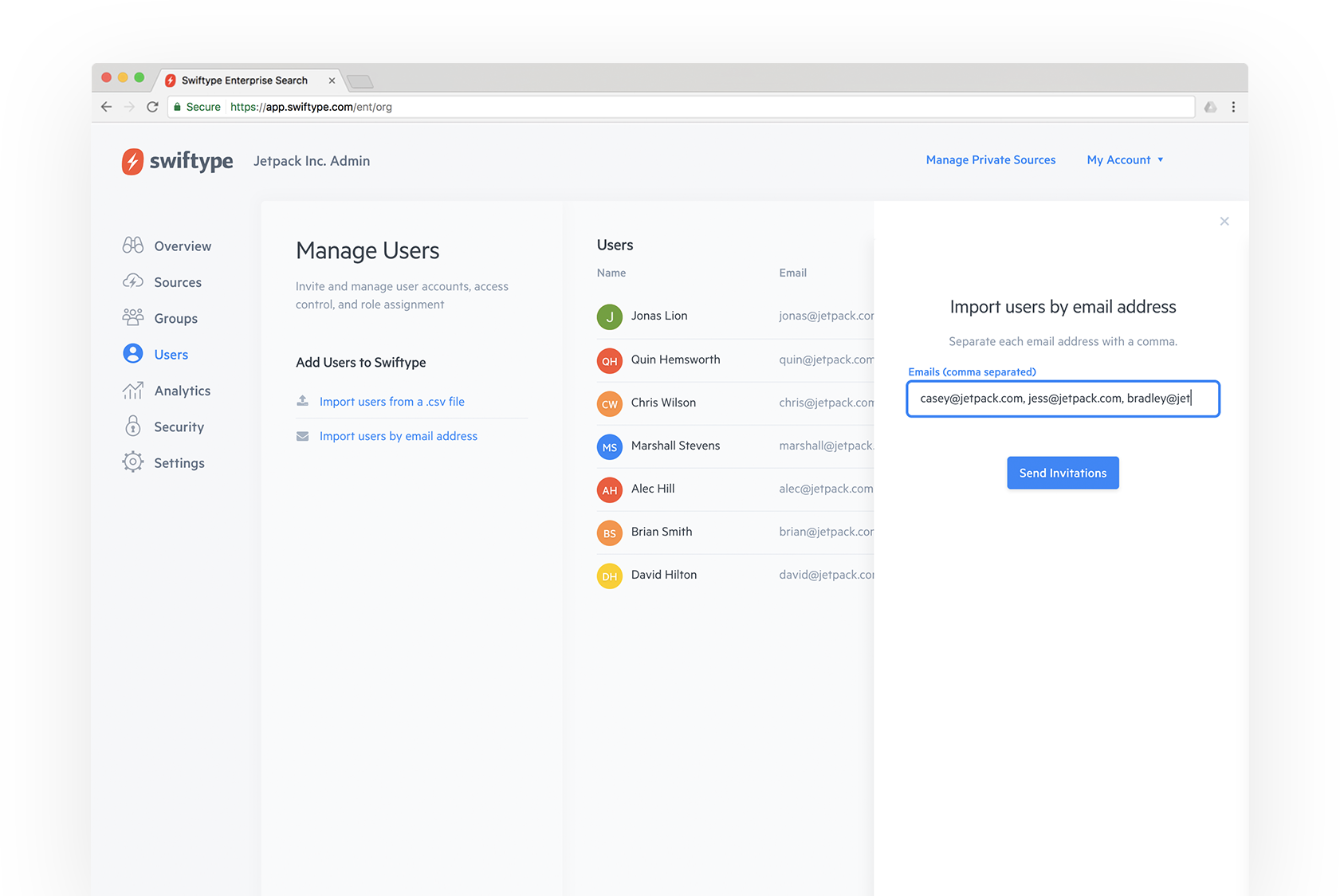Click the browser address bar

tap(681, 107)
